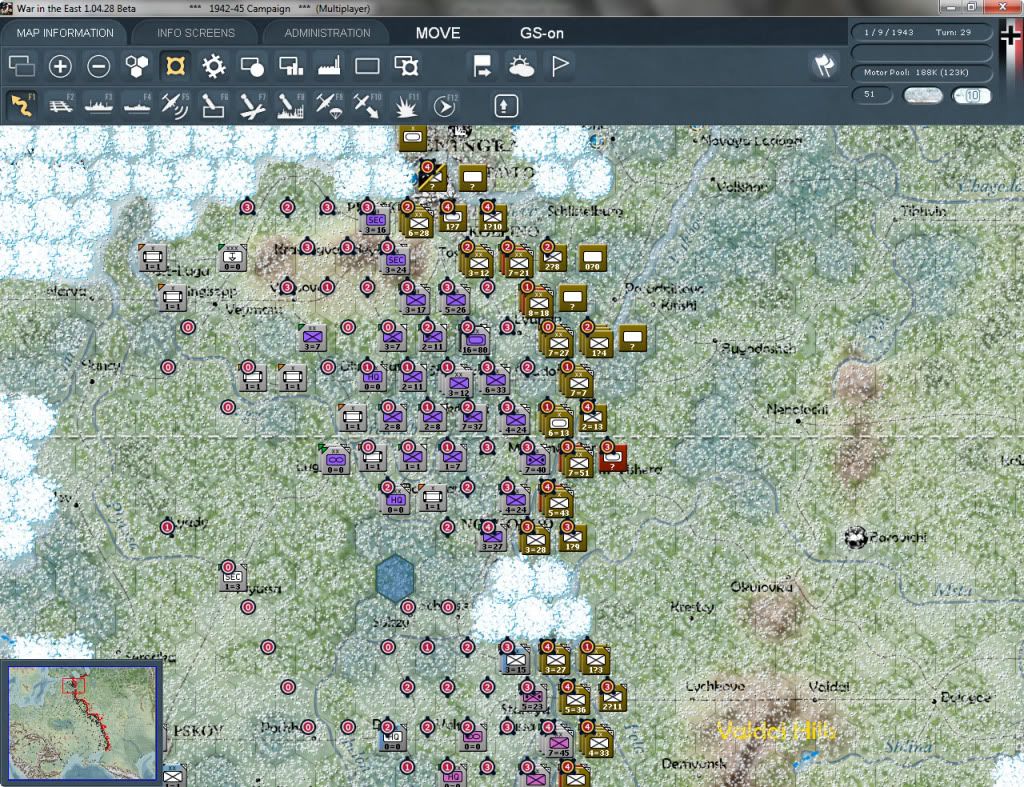Click the date and Turn 29 display
Screen dimensions: 1024x787
point(921,32)
